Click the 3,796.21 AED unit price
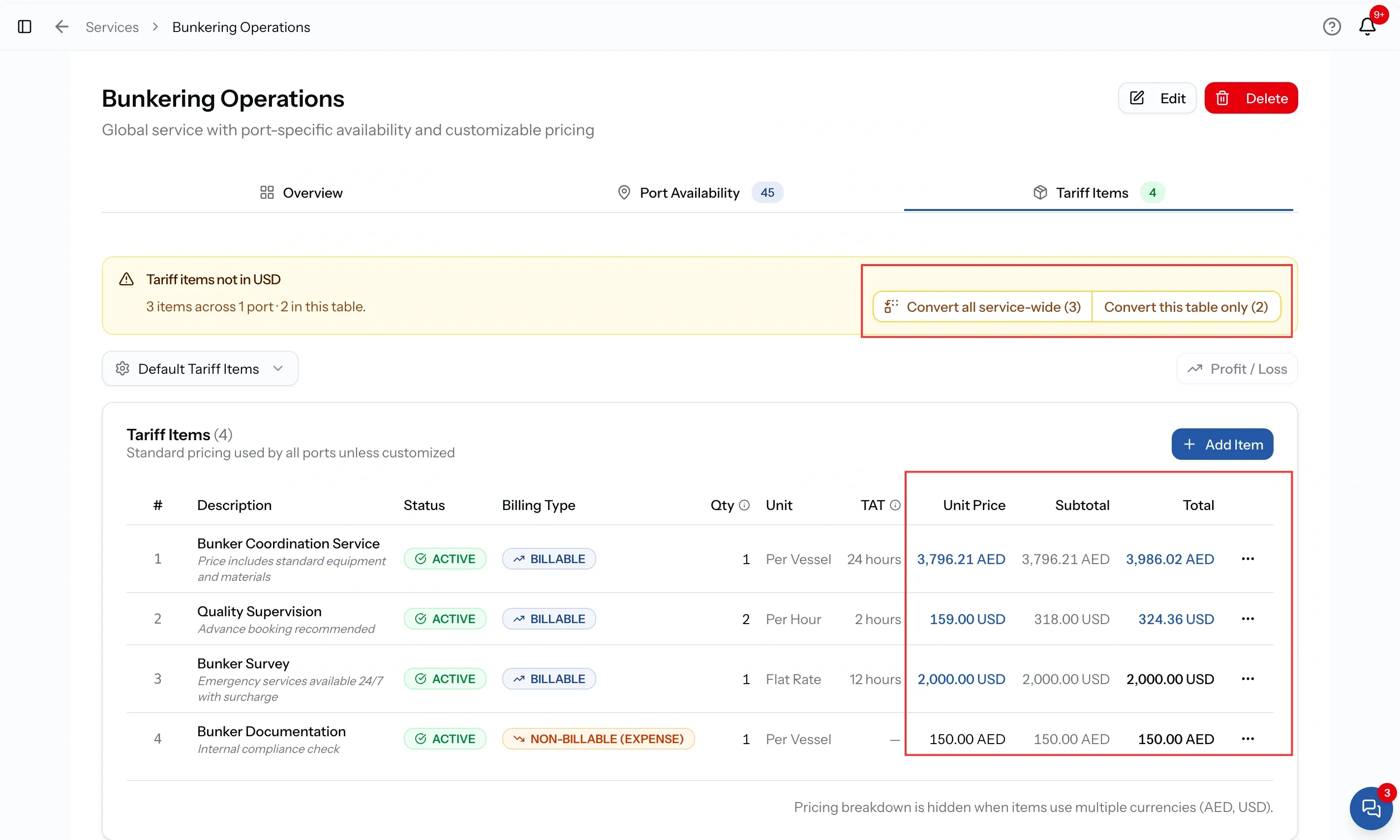 961,559
